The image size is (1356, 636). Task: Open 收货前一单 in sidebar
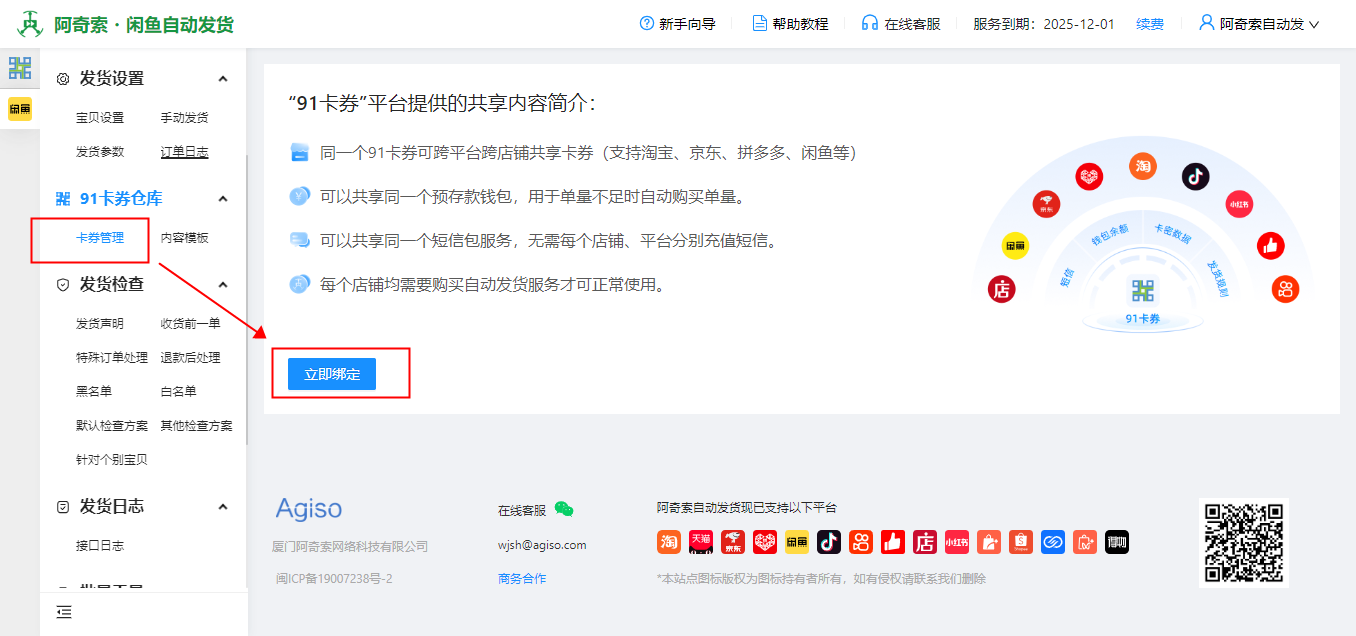click(191, 324)
